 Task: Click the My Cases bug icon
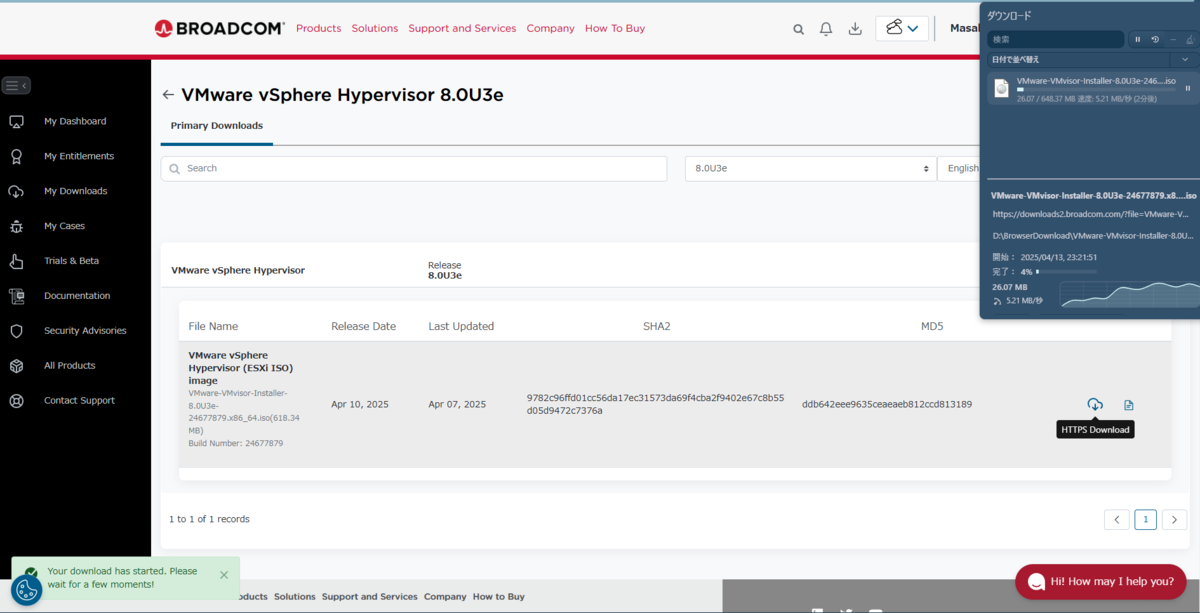[16, 227]
